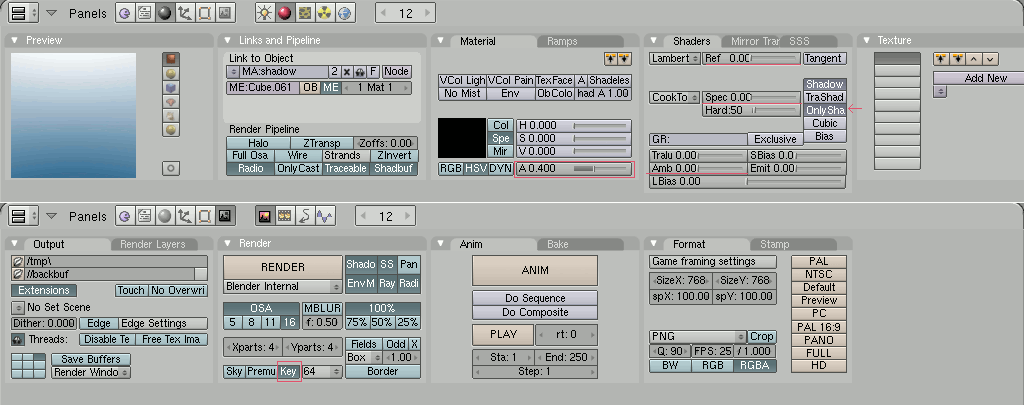
Task: Open PNG file format dropdown
Action: 697,336
